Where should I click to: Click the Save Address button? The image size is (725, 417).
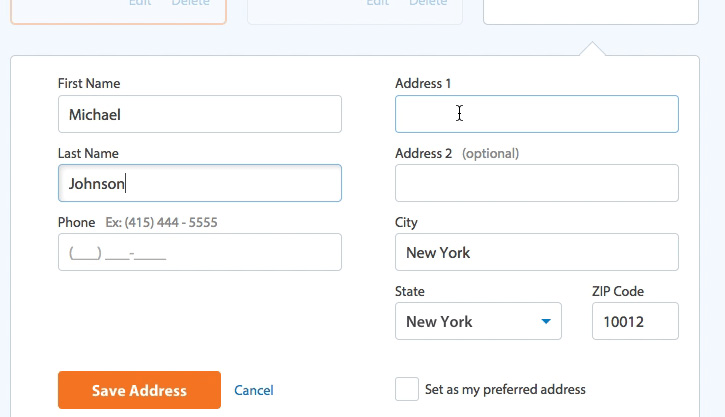coord(139,390)
